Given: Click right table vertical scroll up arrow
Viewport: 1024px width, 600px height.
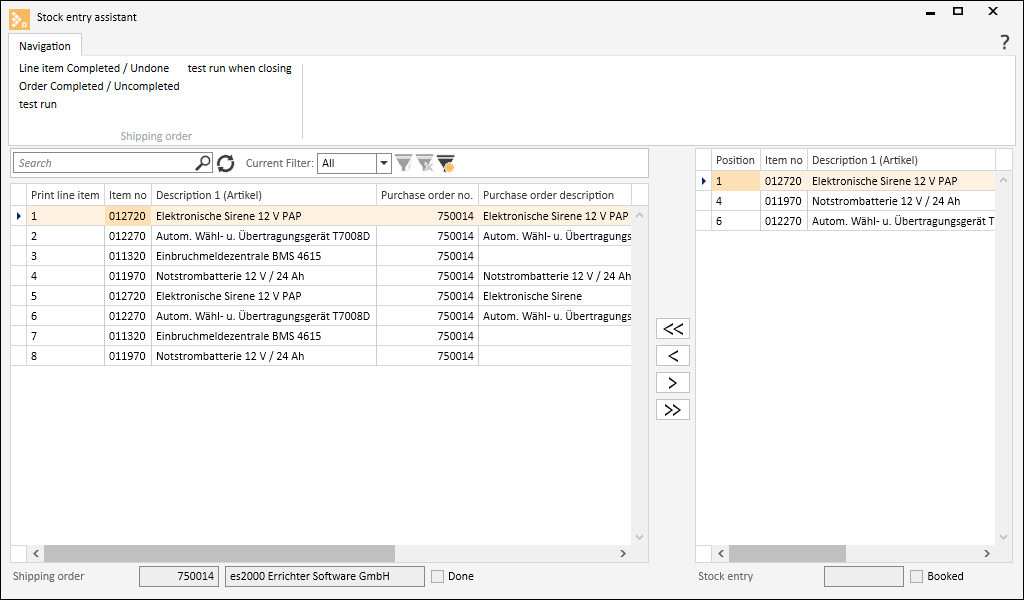Looking at the screenshot, I should [x=1004, y=180].
